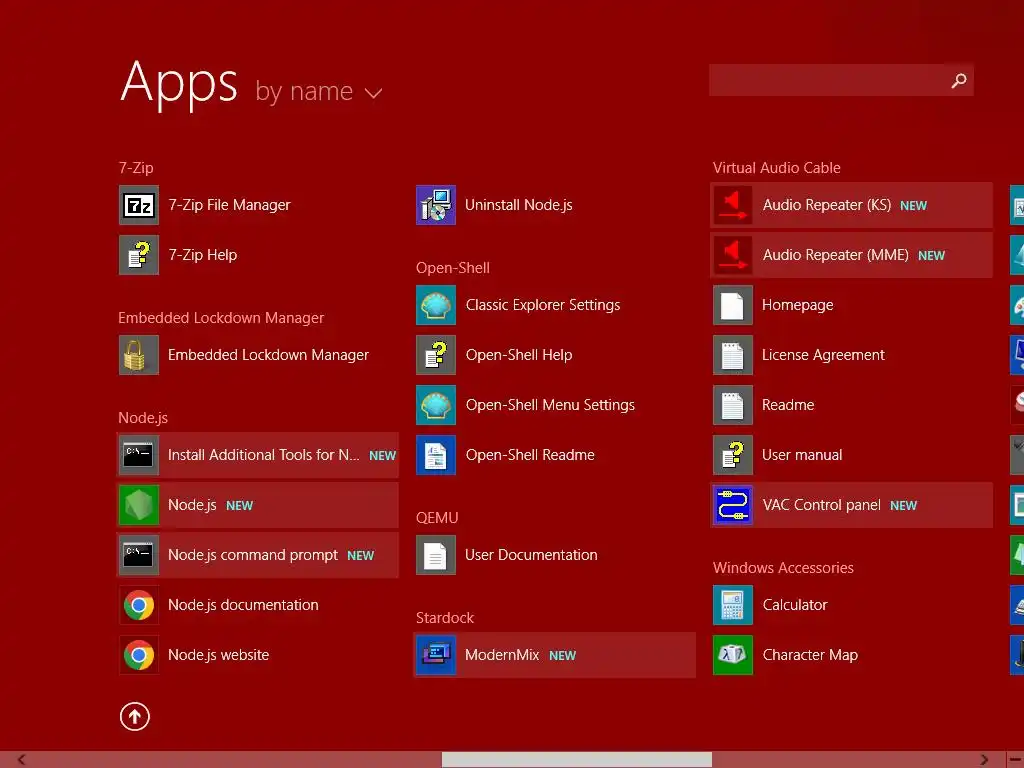Select the Open-Shell group header

[x=453, y=268]
